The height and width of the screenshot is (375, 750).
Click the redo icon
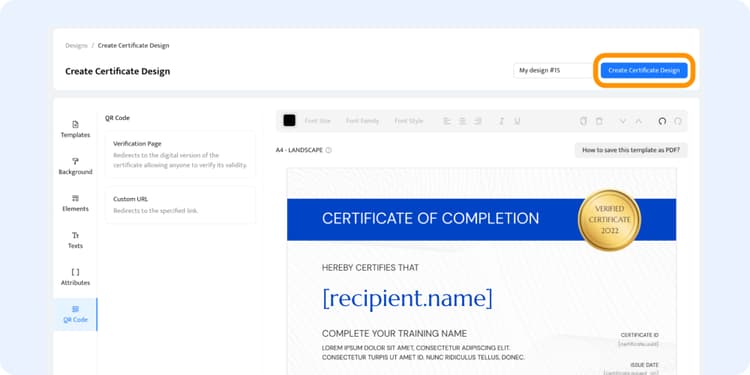pos(678,121)
